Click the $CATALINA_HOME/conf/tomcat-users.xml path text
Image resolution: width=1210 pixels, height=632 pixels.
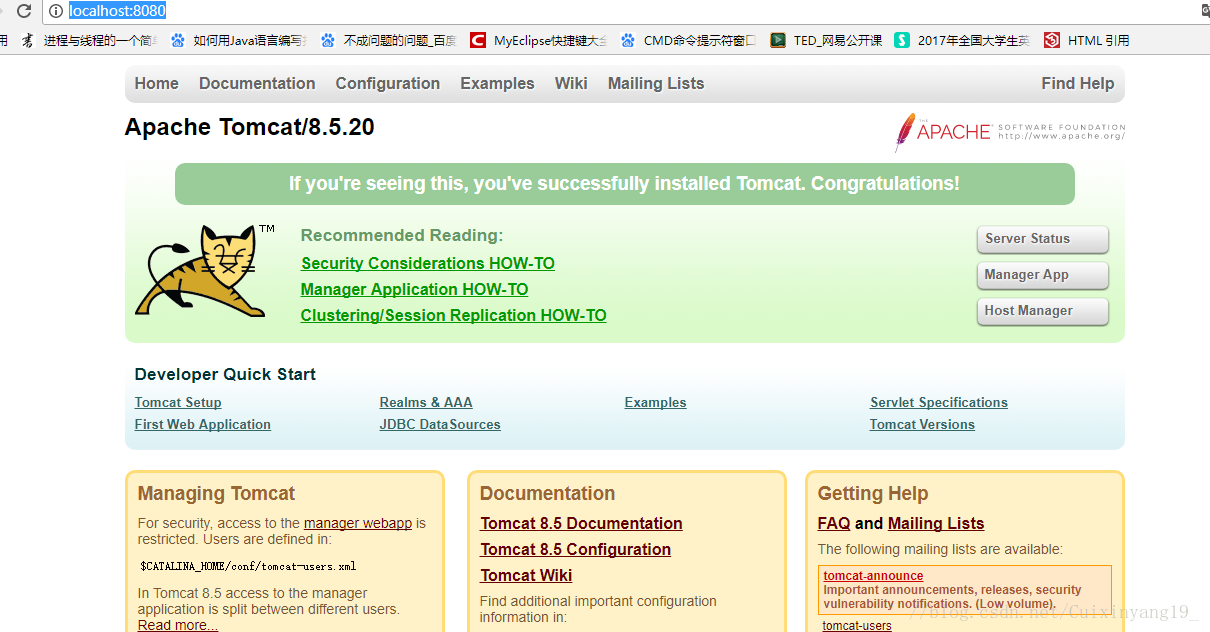coord(248,566)
